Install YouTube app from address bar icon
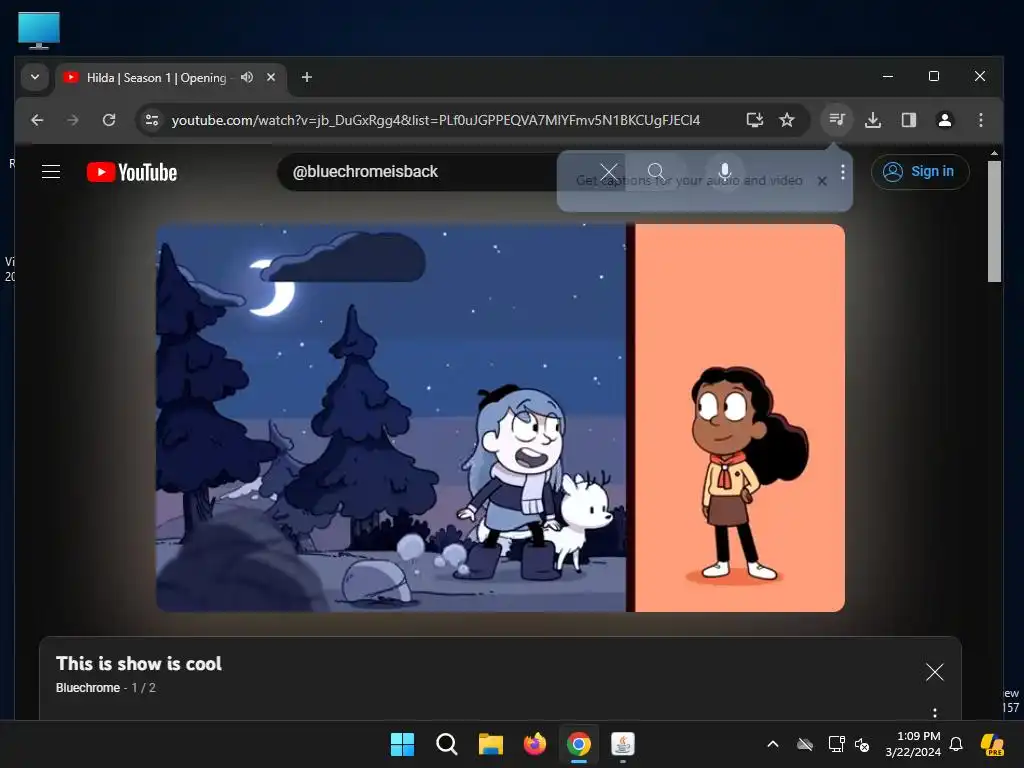 coord(755,120)
